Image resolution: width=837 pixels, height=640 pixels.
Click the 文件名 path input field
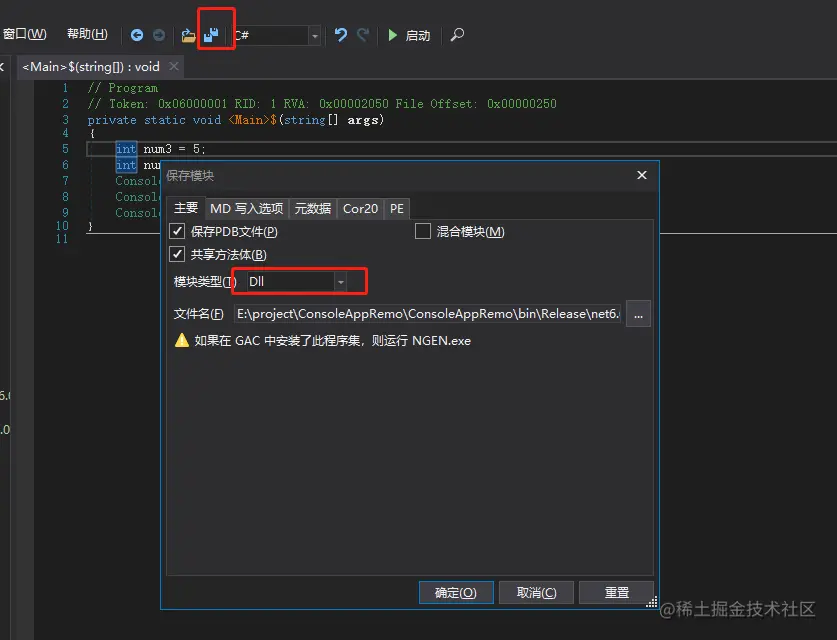pos(428,314)
